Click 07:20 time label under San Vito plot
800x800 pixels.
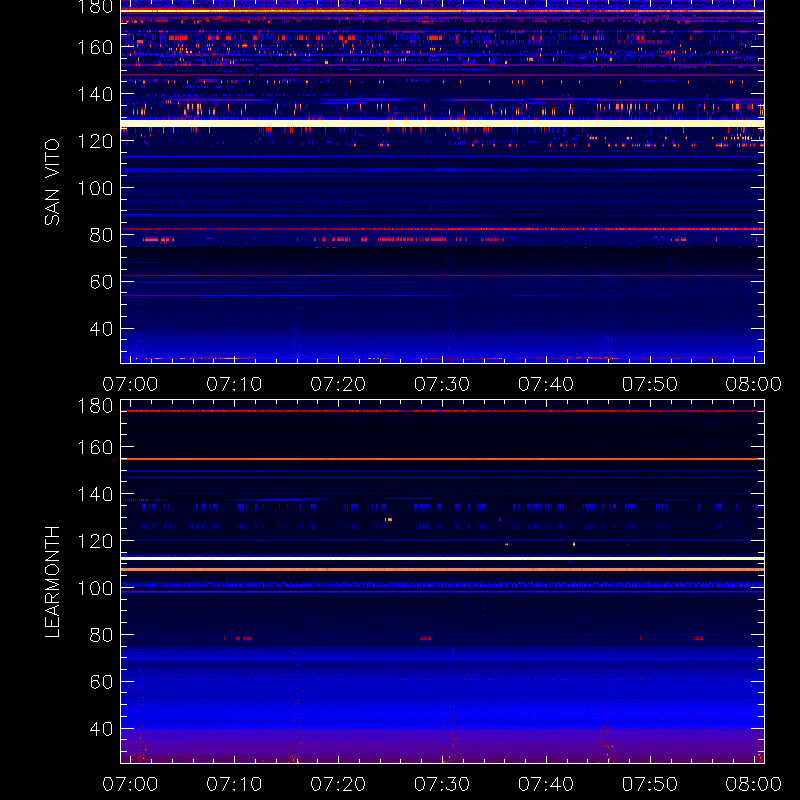pos(338,384)
